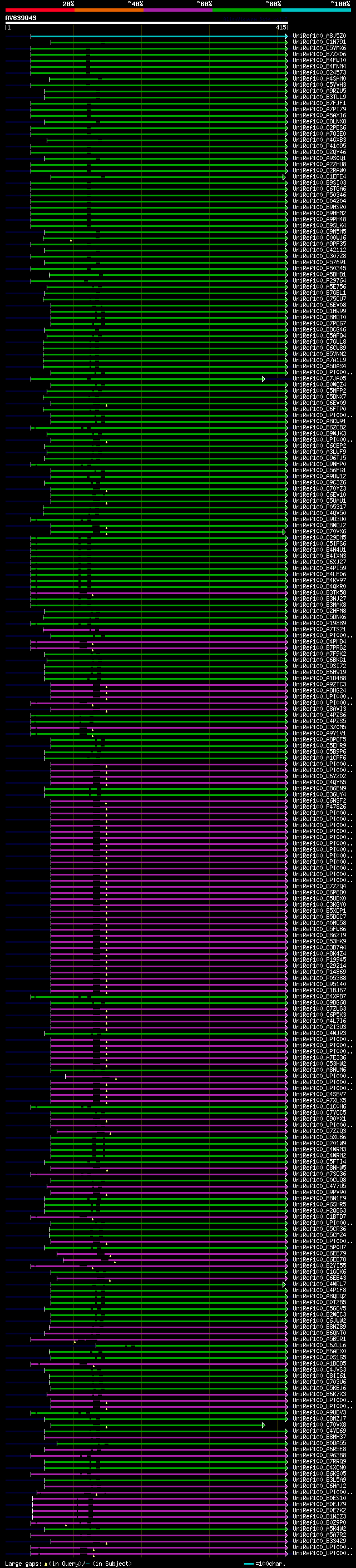Open hit UniRef100_C1BTD7
The image size is (356, 1568).
coord(319,1216)
